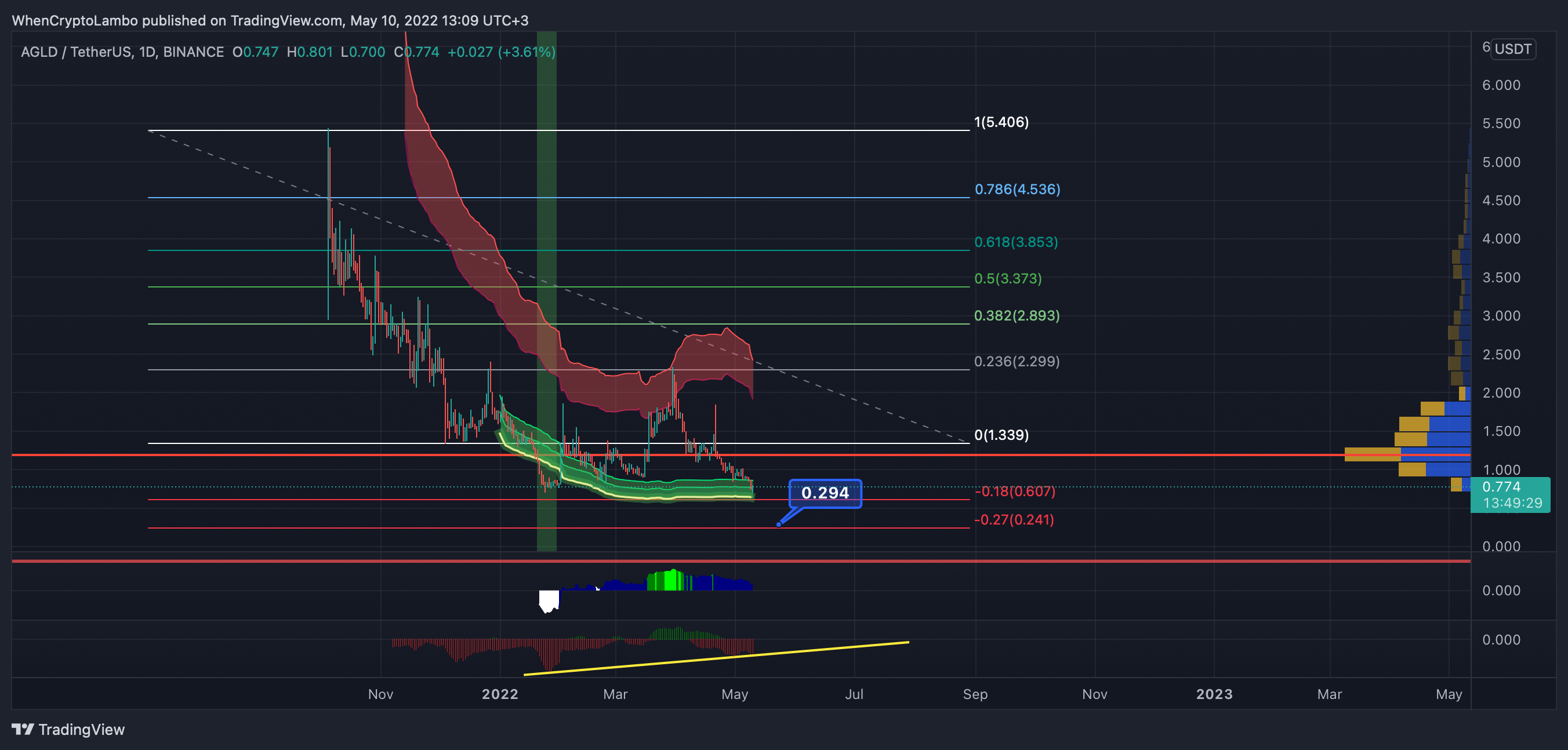Click the WhenCryptoLambo published header text
The height and width of the screenshot is (750, 1568).
coord(270,20)
